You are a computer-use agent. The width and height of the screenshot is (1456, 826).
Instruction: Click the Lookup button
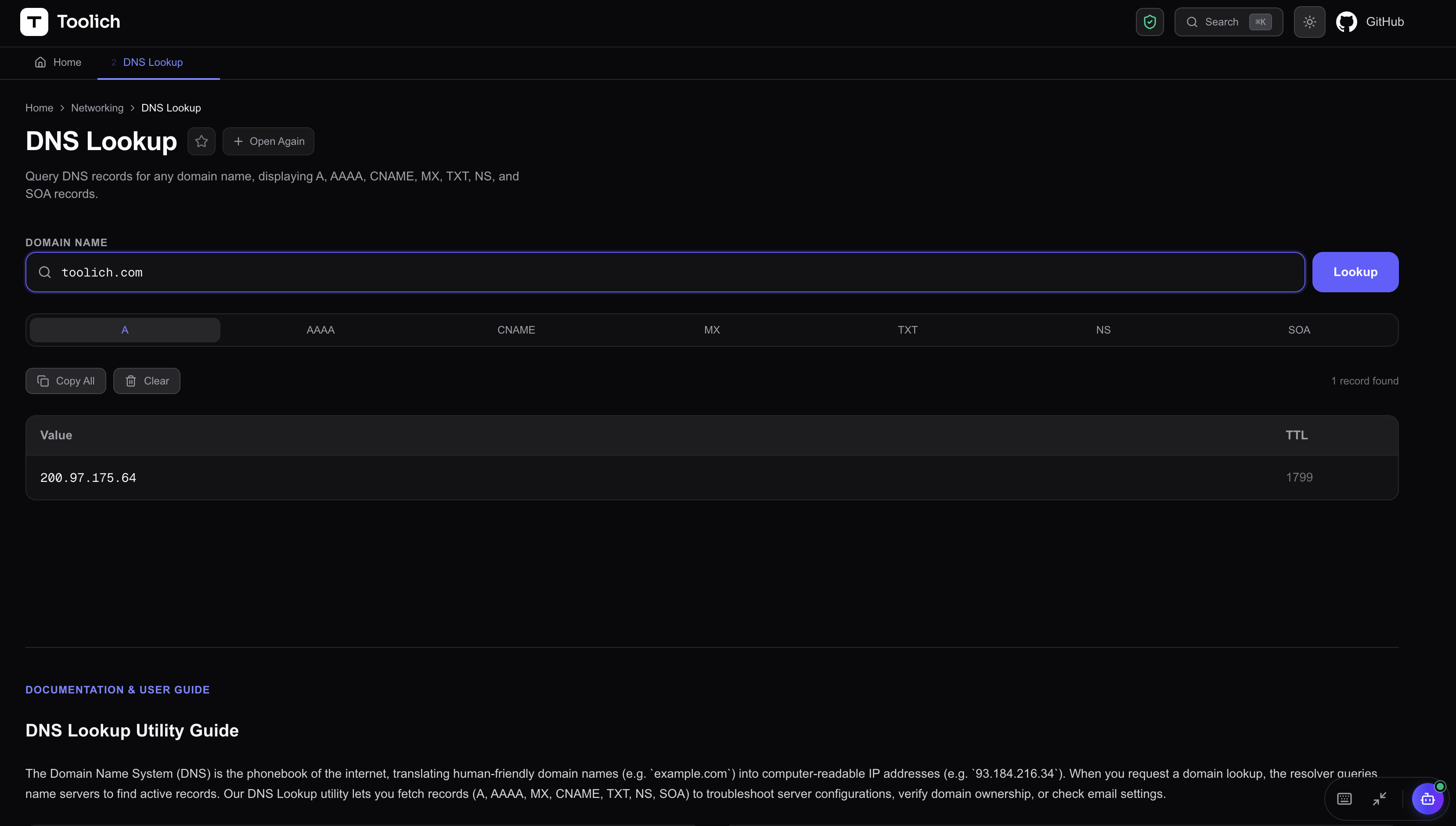point(1355,272)
